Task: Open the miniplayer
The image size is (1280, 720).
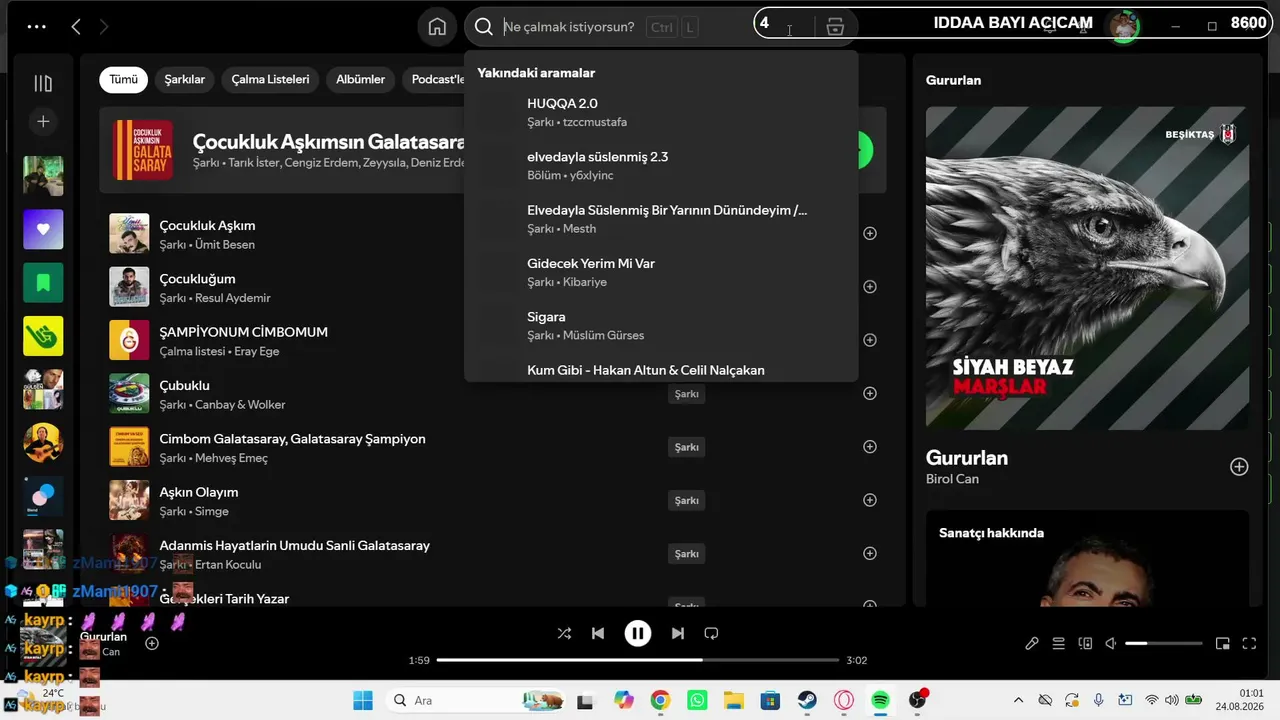Action: tap(1222, 644)
